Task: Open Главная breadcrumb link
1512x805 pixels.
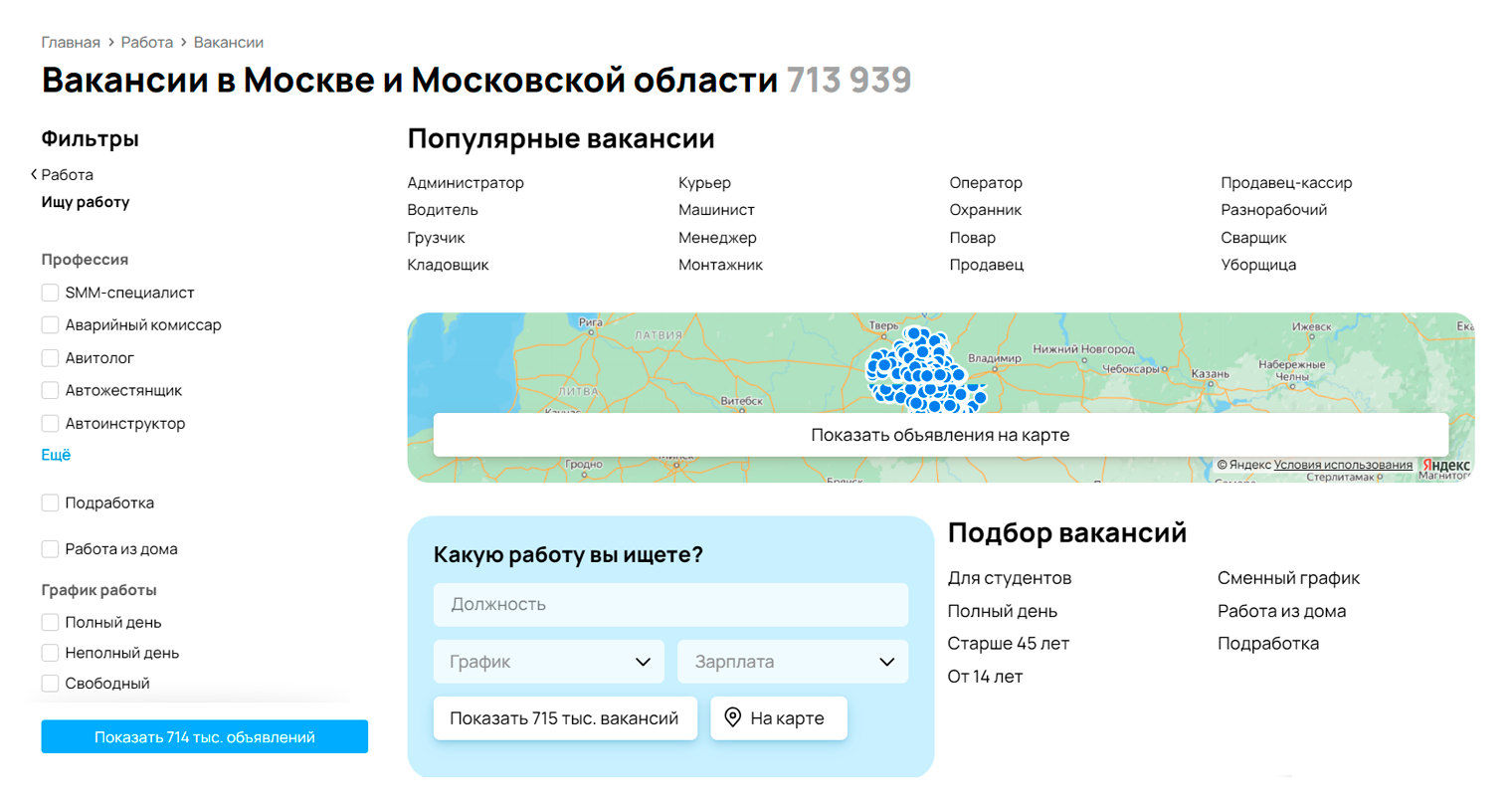Action: pyautogui.click(x=71, y=43)
